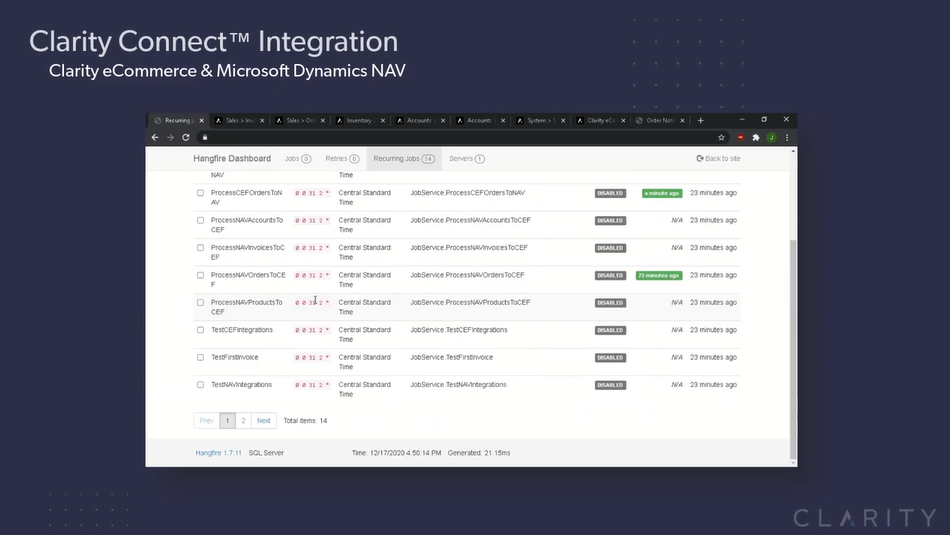This screenshot has height=535, width=950.
Task: Click the Next pagination button
Action: 264,420
